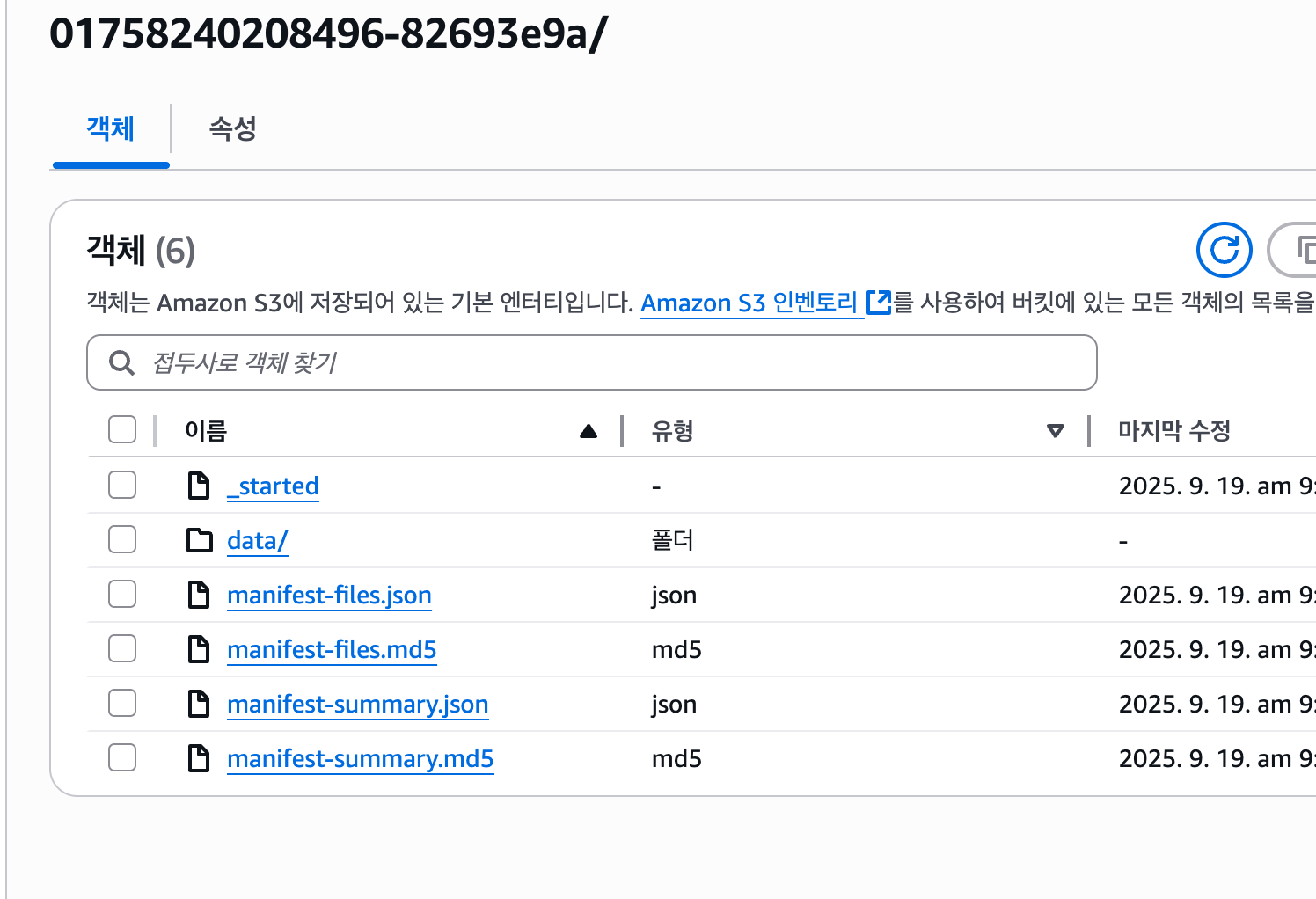Click the refresh objects icon button

click(x=1224, y=250)
